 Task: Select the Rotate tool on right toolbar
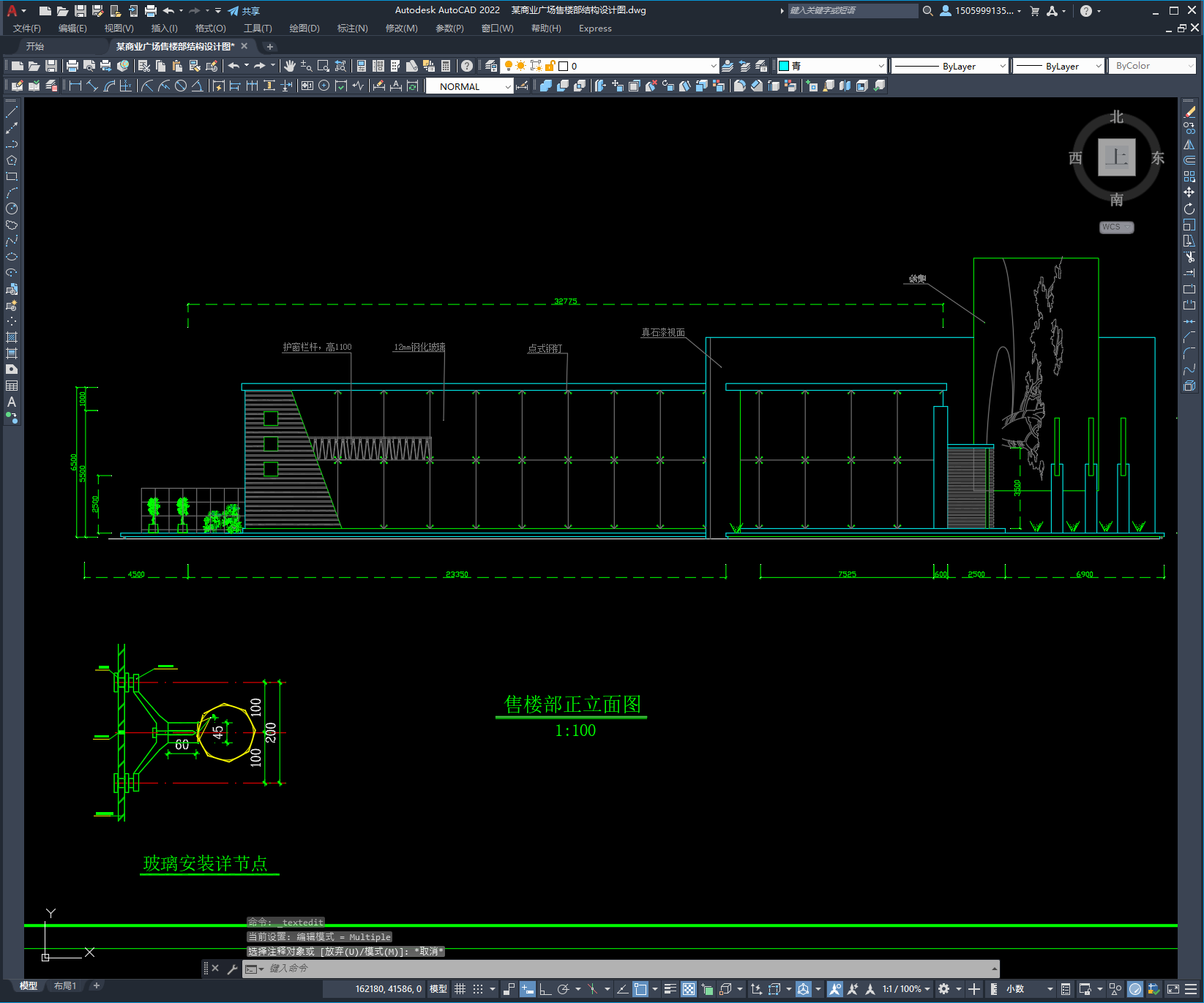[1189, 209]
